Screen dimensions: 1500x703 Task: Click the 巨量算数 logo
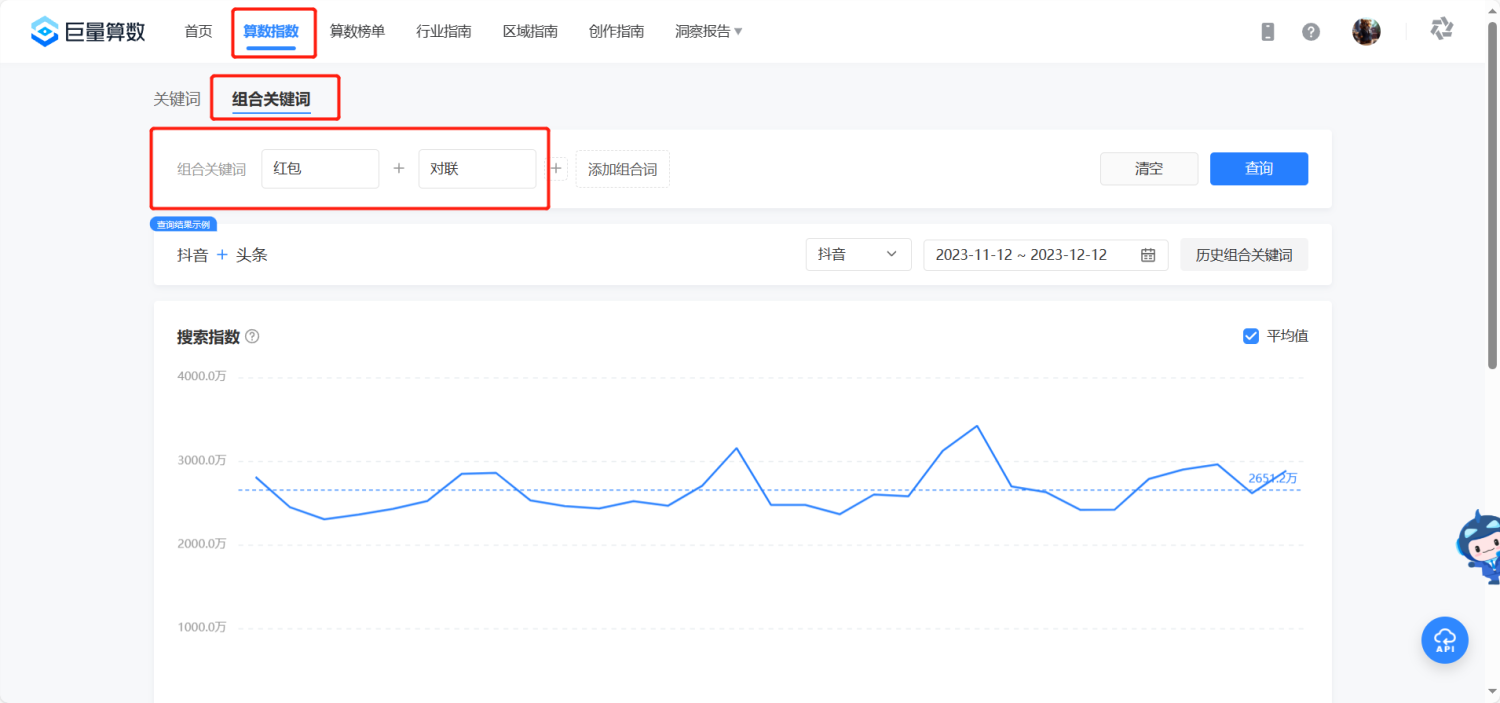click(88, 31)
